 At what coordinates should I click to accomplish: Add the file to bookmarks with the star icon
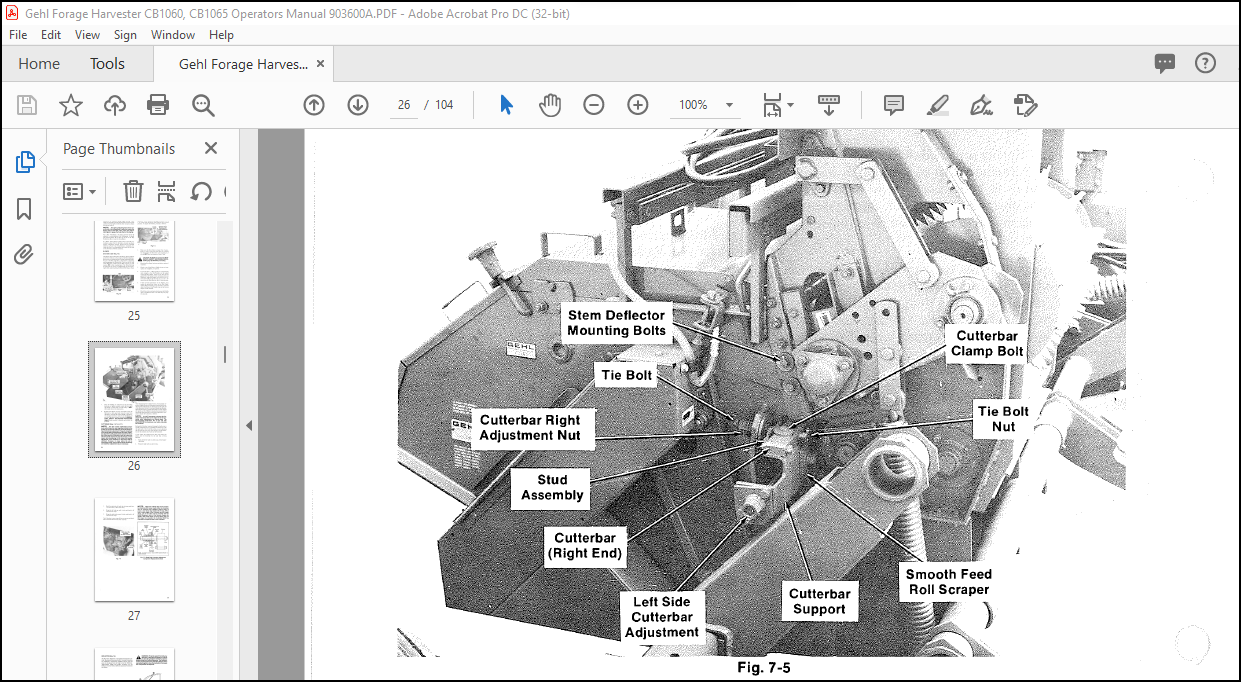click(71, 105)
